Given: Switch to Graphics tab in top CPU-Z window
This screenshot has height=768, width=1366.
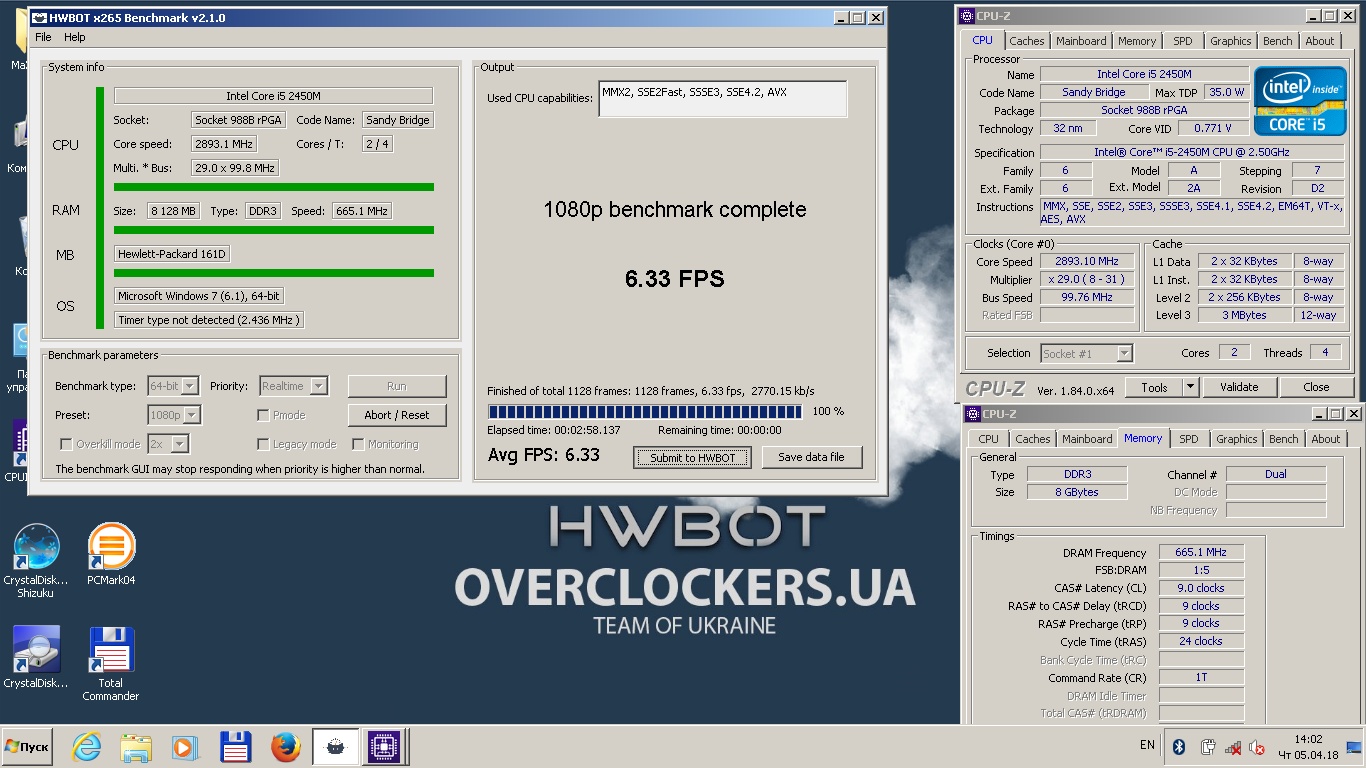Looking at the screenshot, I should click(1230, 41).
